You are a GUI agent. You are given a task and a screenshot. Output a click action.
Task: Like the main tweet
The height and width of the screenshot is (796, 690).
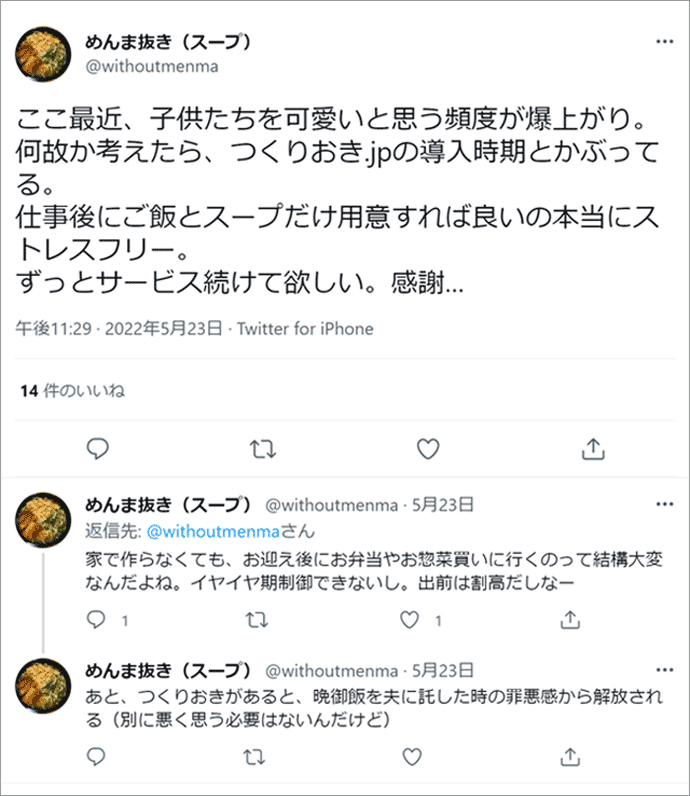(x=427, y=448)
